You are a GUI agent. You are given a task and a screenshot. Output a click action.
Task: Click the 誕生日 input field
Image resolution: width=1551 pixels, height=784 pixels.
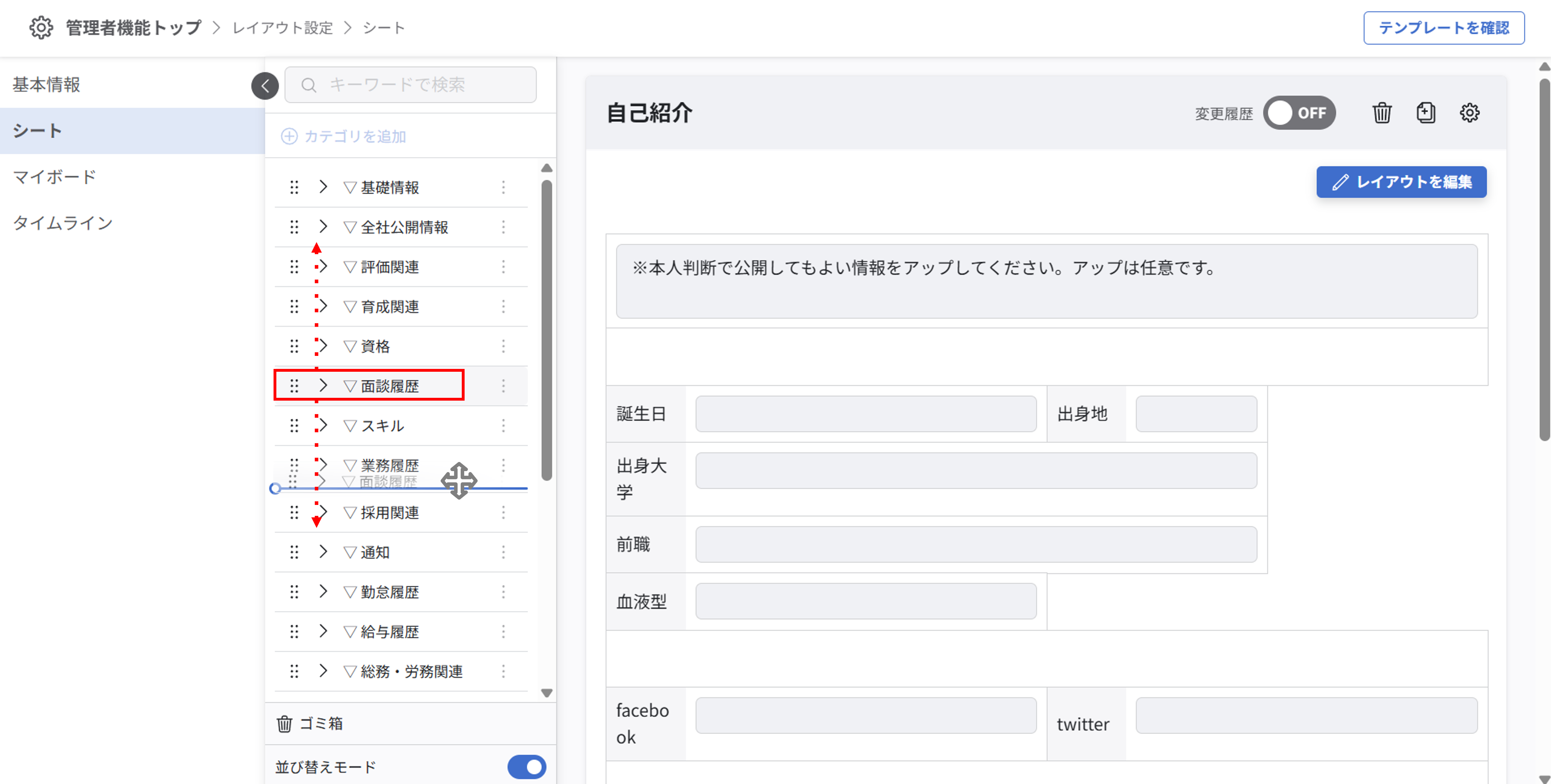[x=866, y=413]
